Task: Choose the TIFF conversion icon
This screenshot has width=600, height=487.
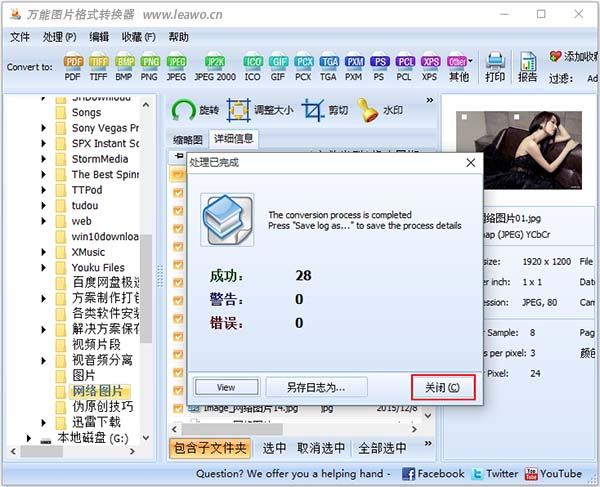Action: (98, 66)
